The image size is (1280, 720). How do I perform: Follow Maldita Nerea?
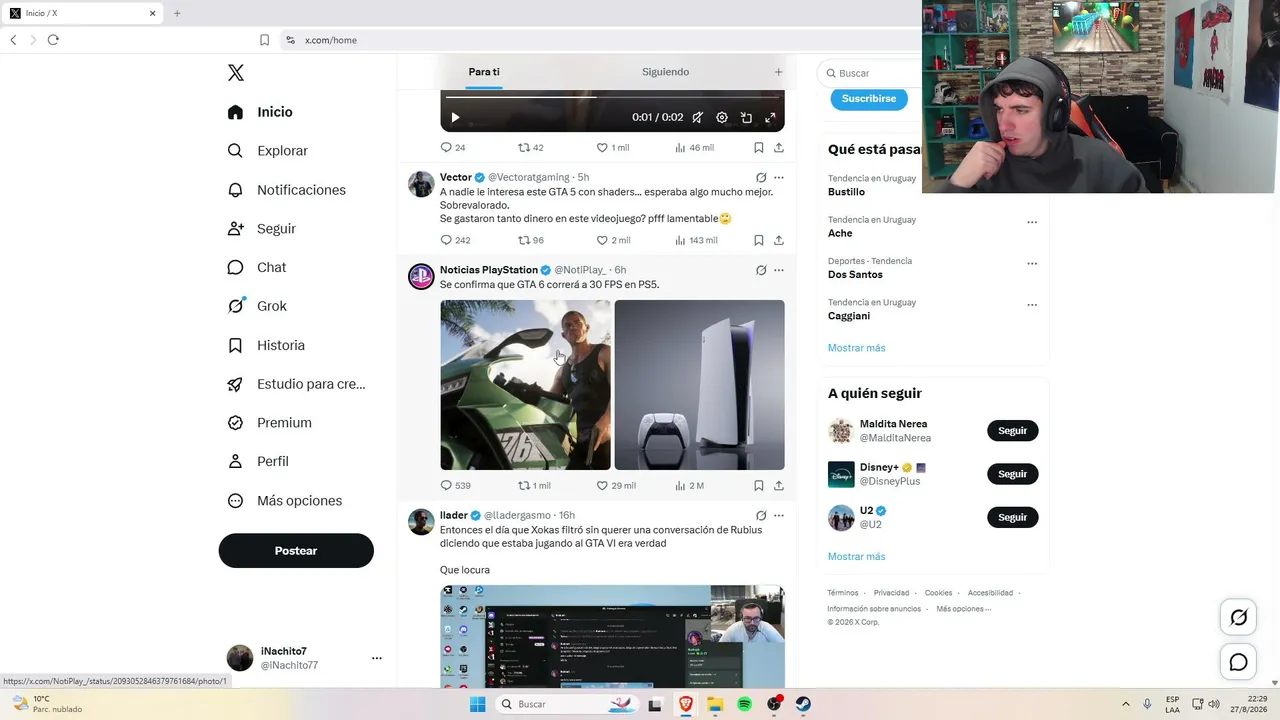tap(1013, 431)
